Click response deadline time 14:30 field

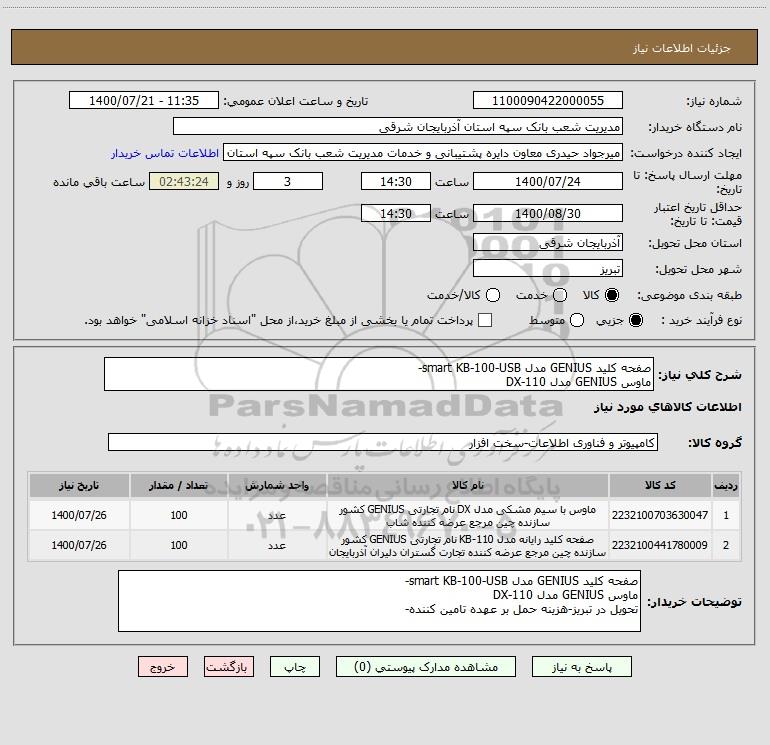click(x=396, y=181)
